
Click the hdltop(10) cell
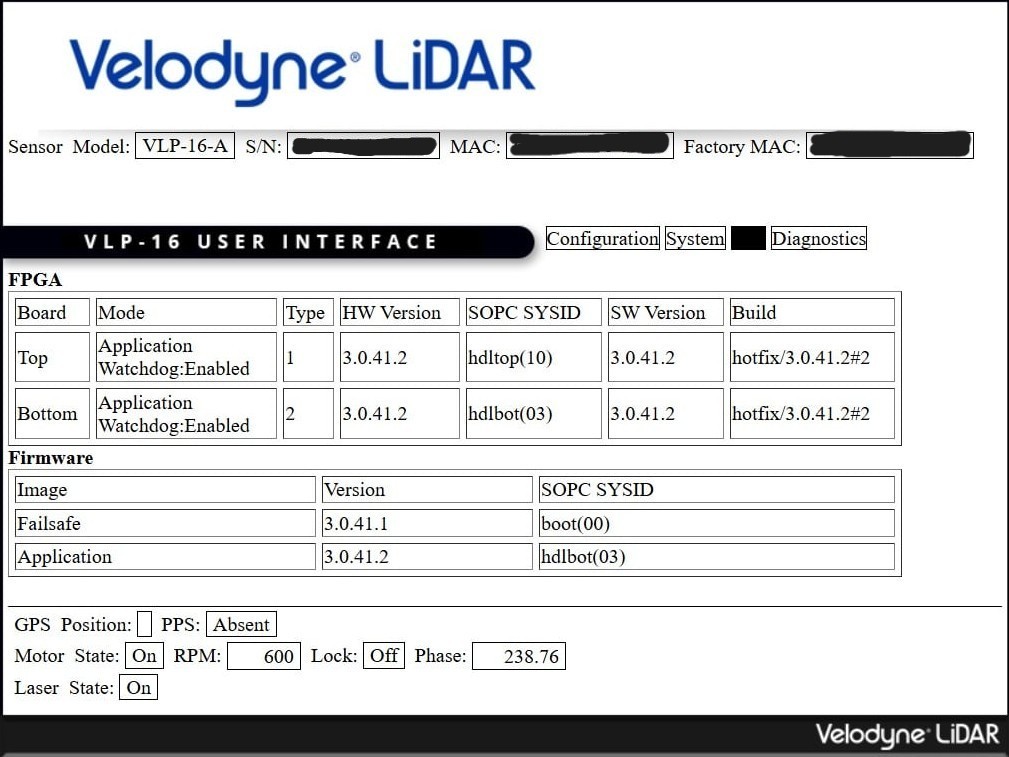coord(533,357)
